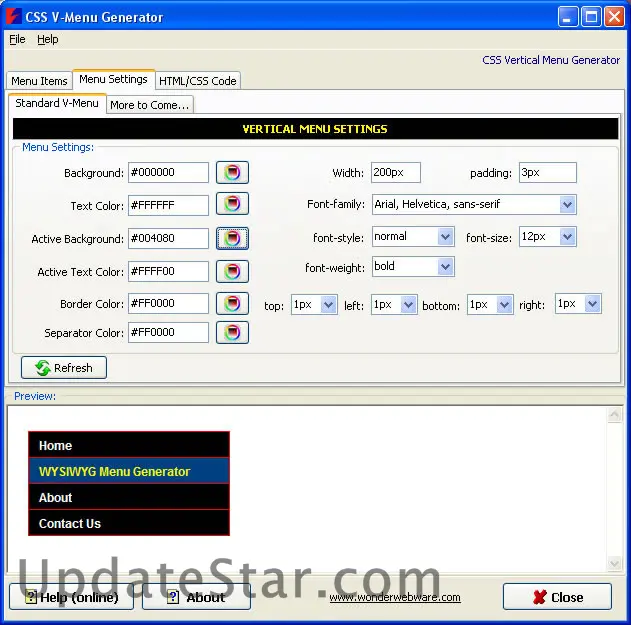The height and width of the screenshot is (625, 631).
Task: Click preview scrollbar up arrow
Action: click(615, 414)
